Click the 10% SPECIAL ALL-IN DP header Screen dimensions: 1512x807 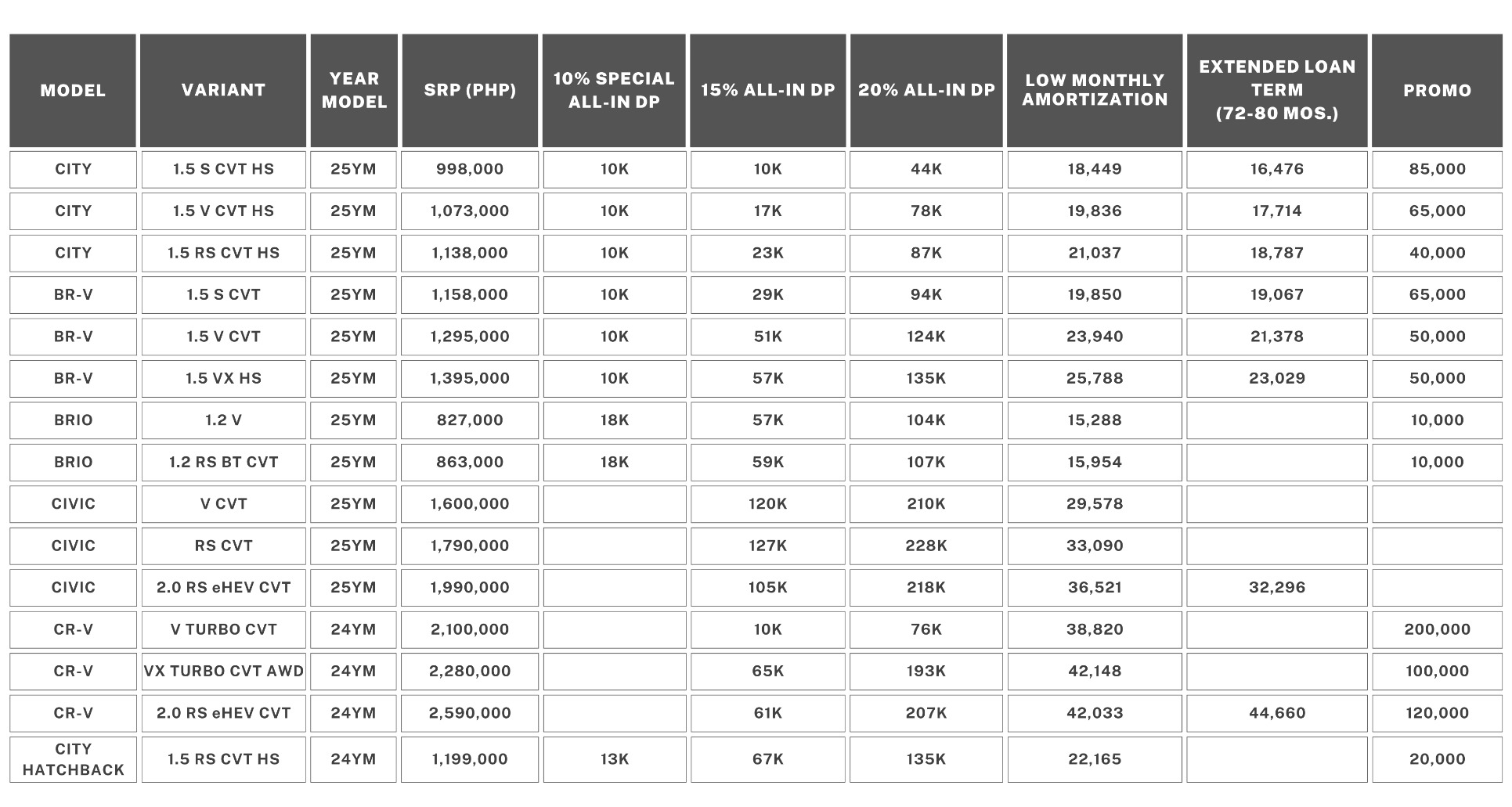614,91
